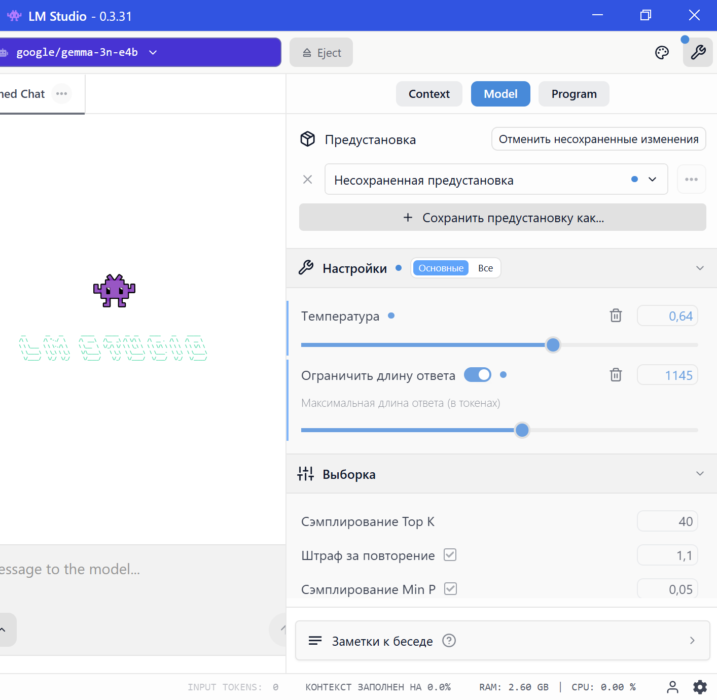Click the Заметки к беседе lines icon
717x700 pixels.
315,641
